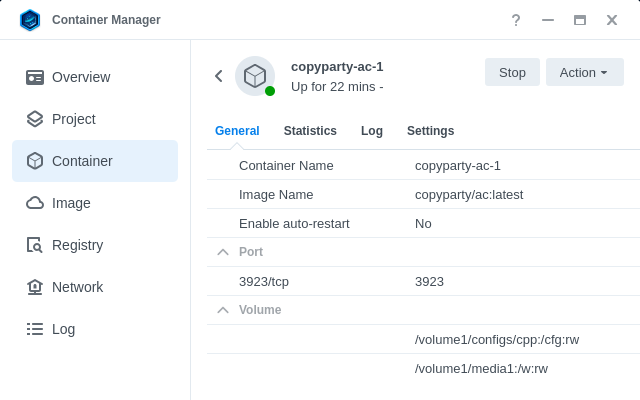Collapse the Port section
Viewport: 640px width, 400px height.
point(223,252)
